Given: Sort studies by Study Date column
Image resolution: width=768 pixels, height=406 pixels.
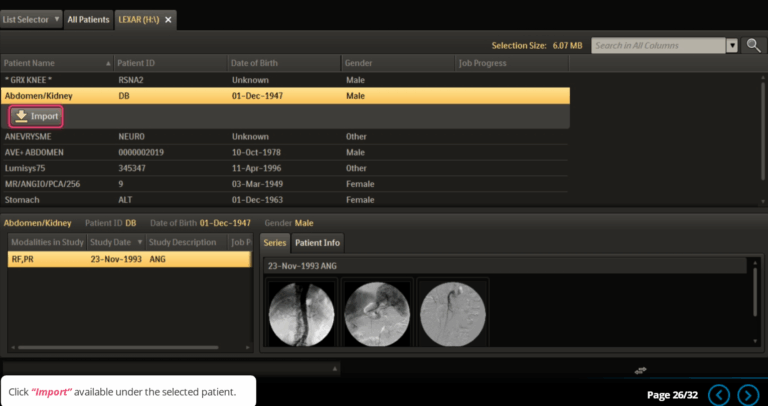Looking at the screenshot, I should tap(116, 242).
